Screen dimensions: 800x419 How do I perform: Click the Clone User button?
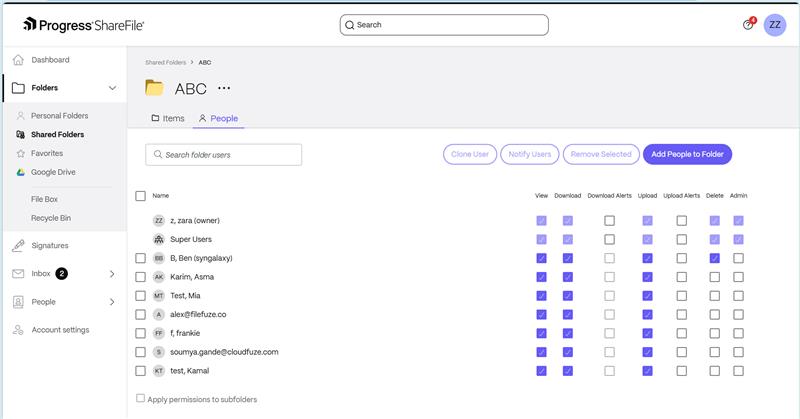(470, 154)
